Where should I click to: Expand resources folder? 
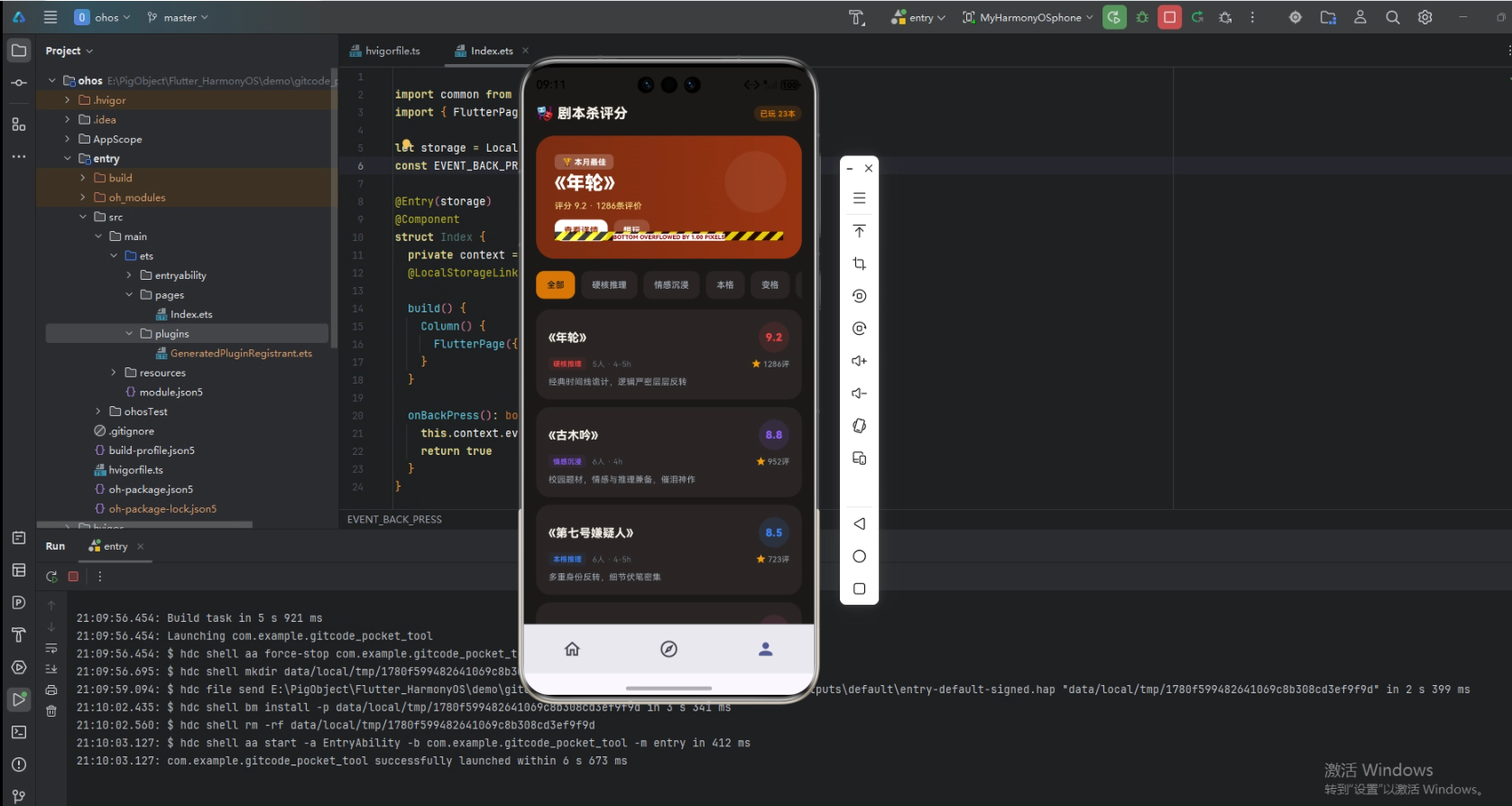pos(114,373)
